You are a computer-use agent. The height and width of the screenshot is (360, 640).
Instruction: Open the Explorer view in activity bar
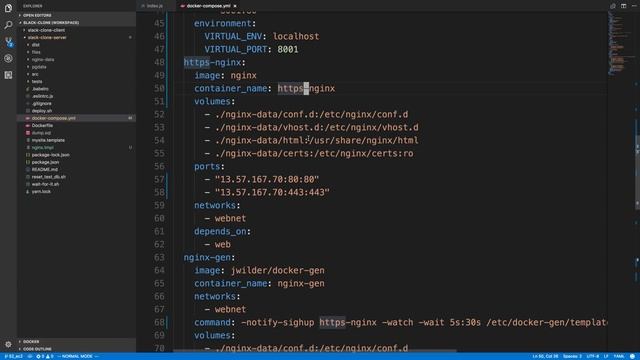pos(8,8)
